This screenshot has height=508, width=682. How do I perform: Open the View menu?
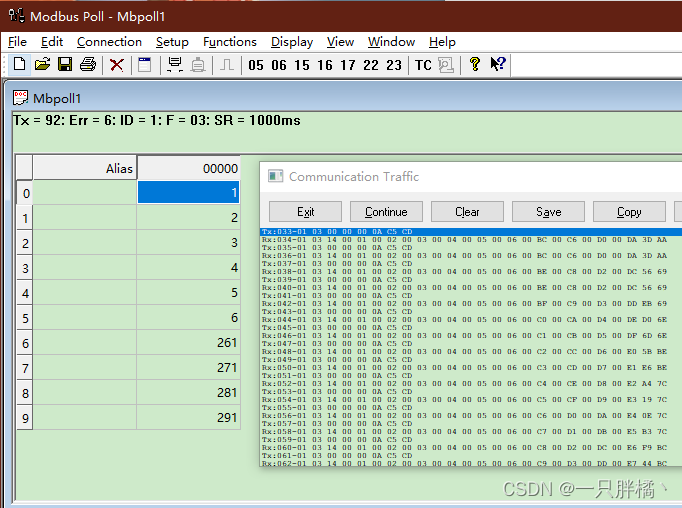340,42
